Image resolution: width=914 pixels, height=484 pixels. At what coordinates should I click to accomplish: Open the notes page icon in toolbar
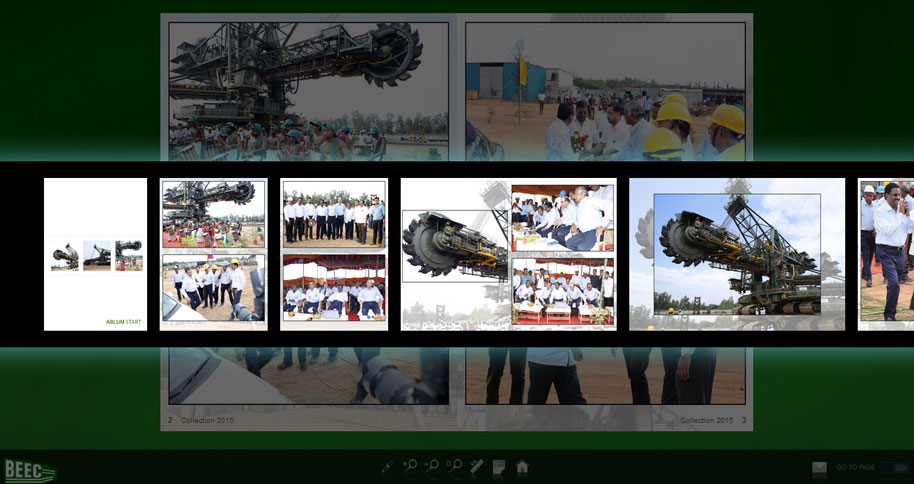pos(499,467)
